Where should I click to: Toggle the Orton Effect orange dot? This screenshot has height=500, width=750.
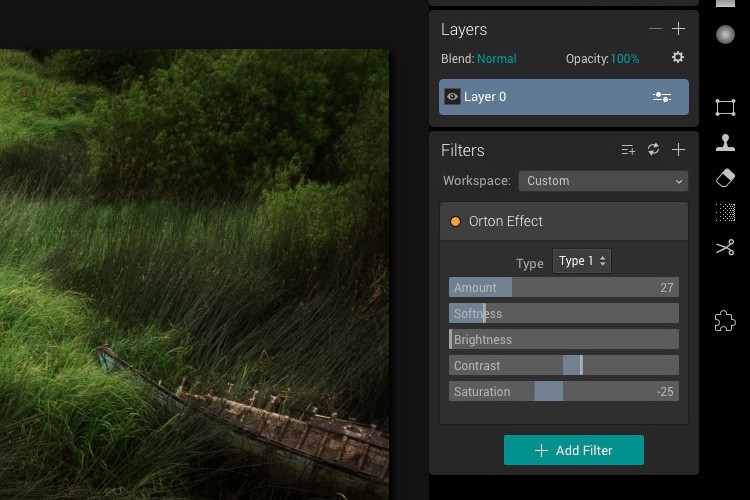coord(455,222)
